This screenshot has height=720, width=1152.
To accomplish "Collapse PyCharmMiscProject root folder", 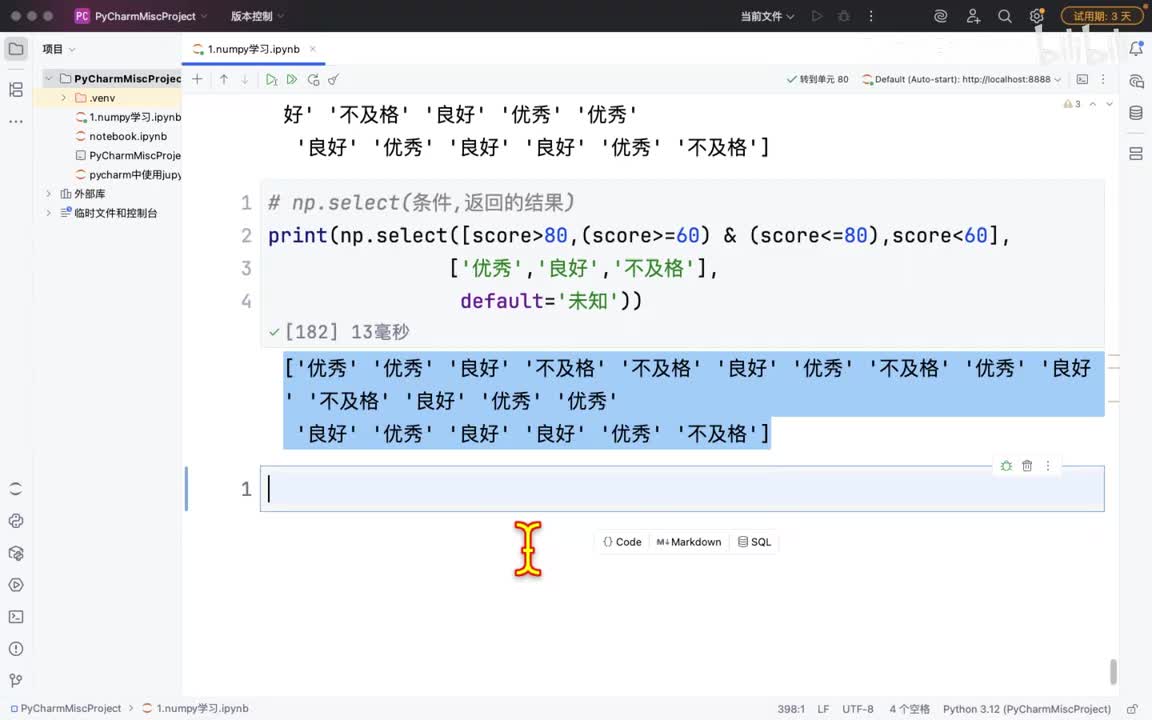I will (48, 79).
